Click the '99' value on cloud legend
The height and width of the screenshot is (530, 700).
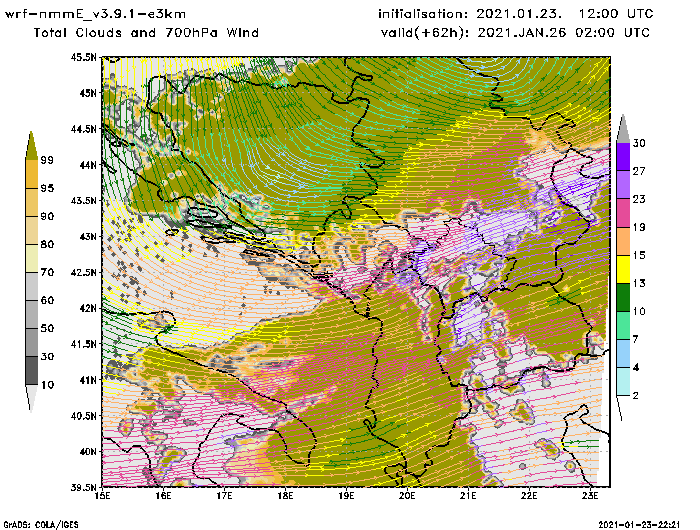[x=47, y=160]
